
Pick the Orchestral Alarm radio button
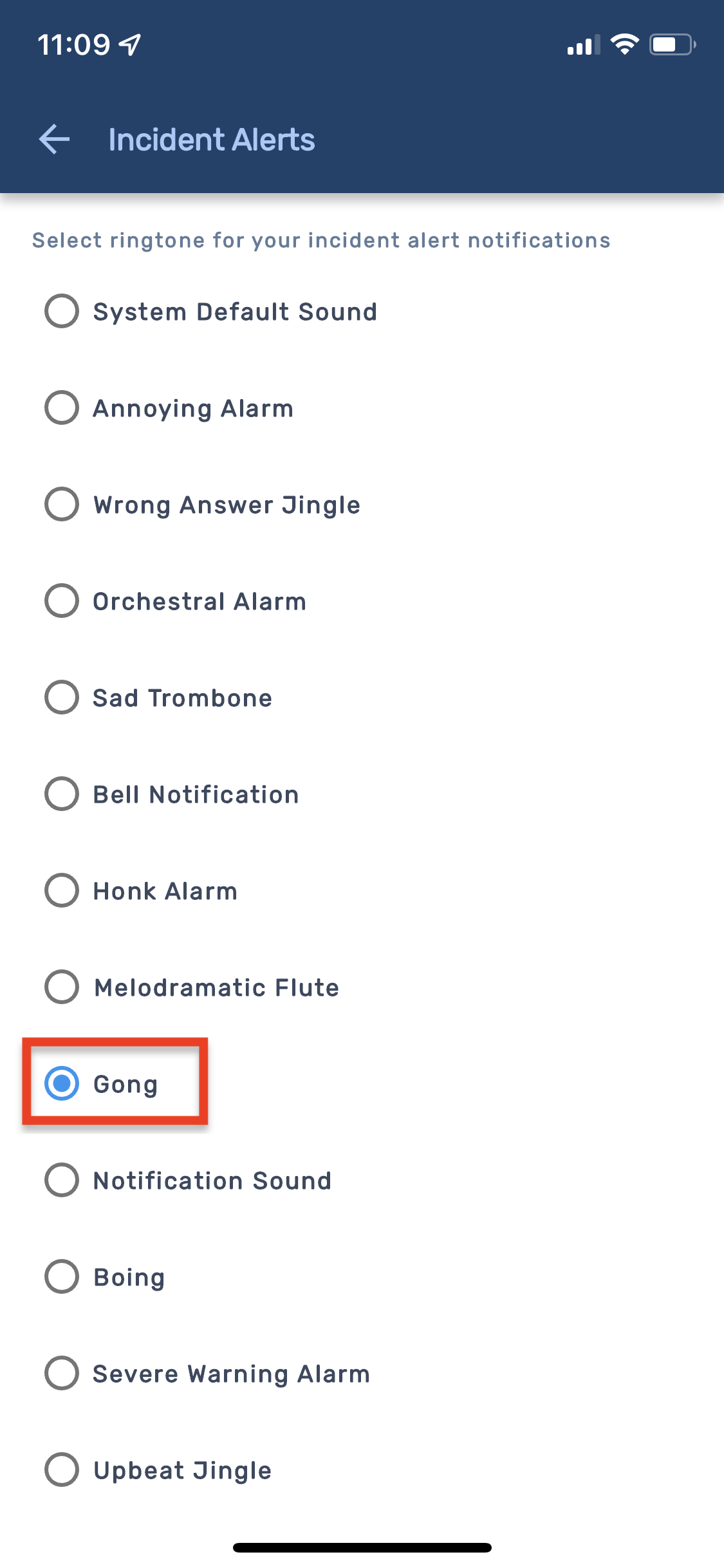62,601
